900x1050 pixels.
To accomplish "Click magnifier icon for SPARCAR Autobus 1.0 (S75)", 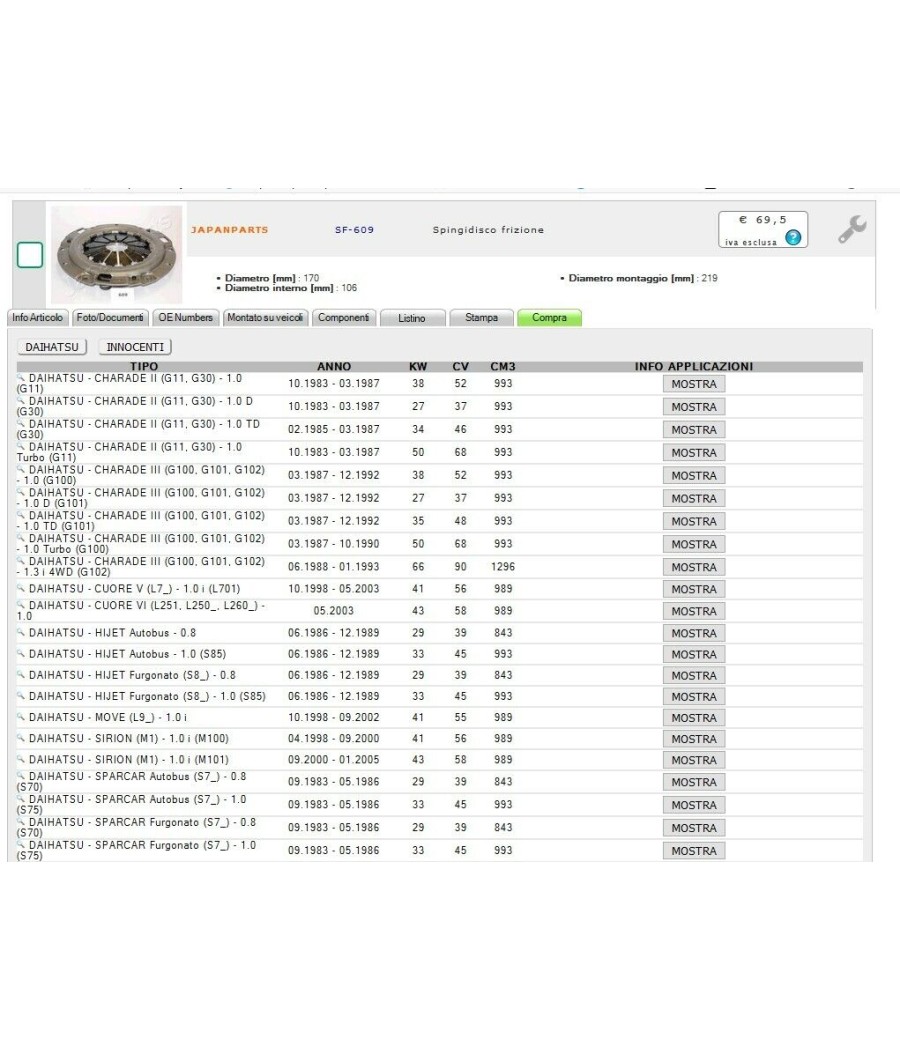I will pyautogui.click(x=21, y=798).
